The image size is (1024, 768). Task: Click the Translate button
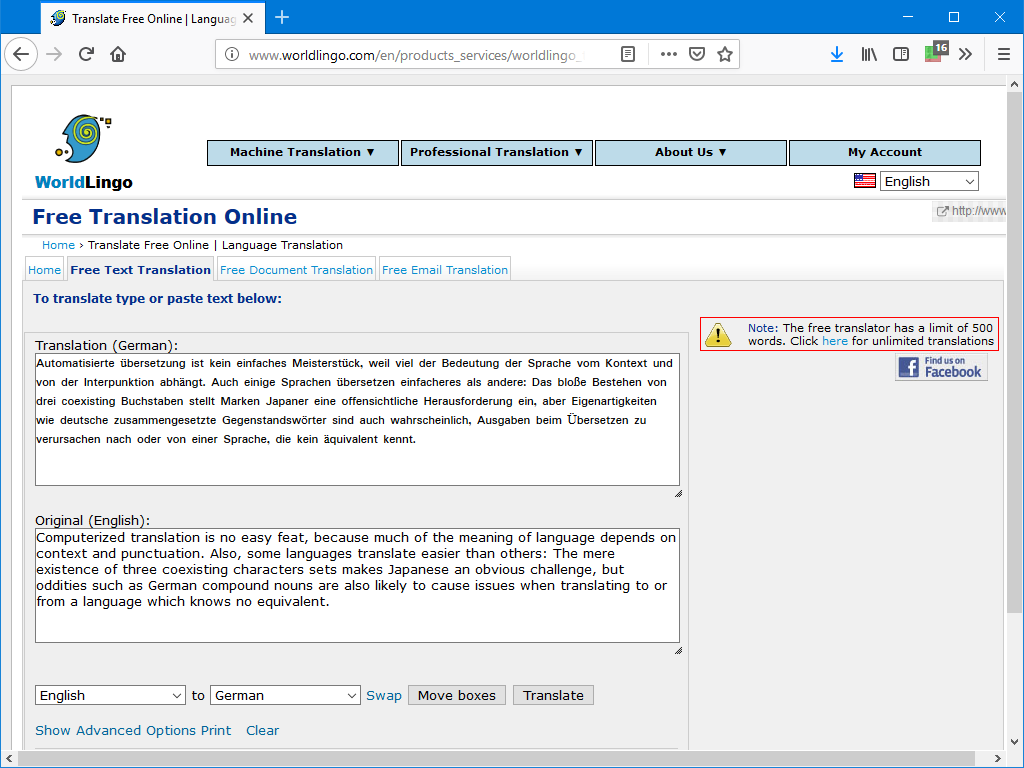(x=553, y=694)
